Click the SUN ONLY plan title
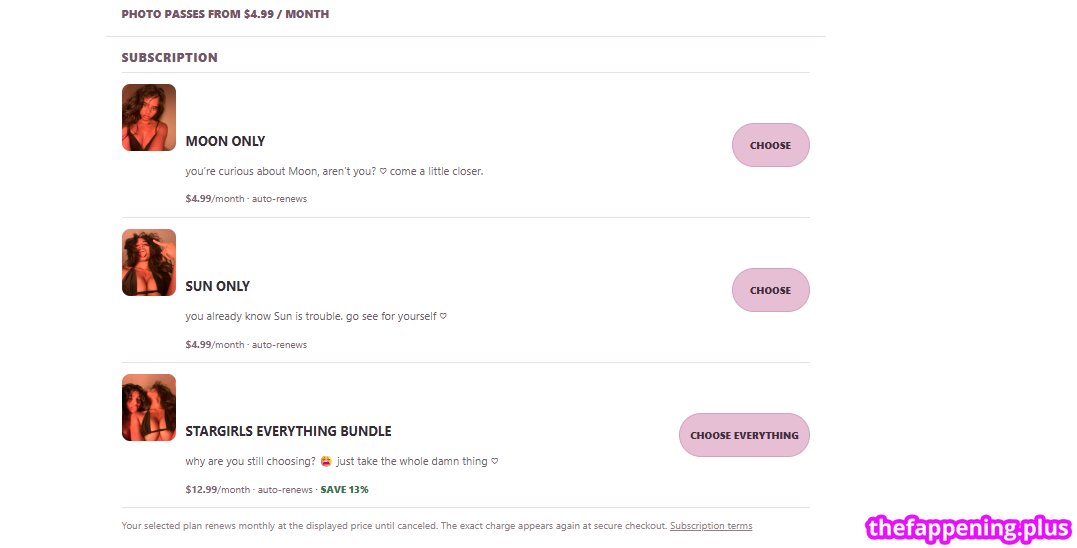 (x=218, y=286)
